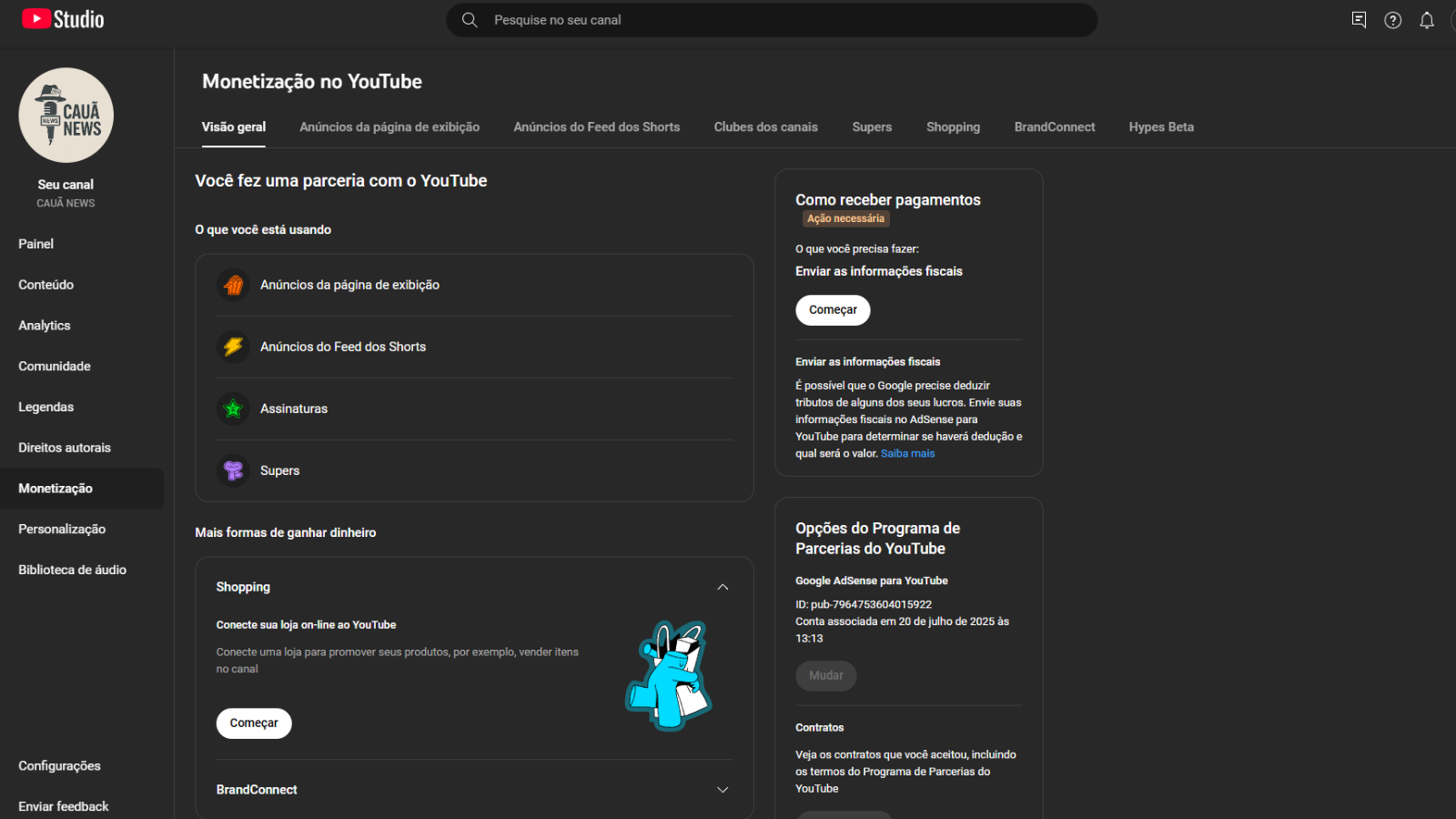
Task: Open the YouTube Studio logo home
Action: click(x=63, y=19)
